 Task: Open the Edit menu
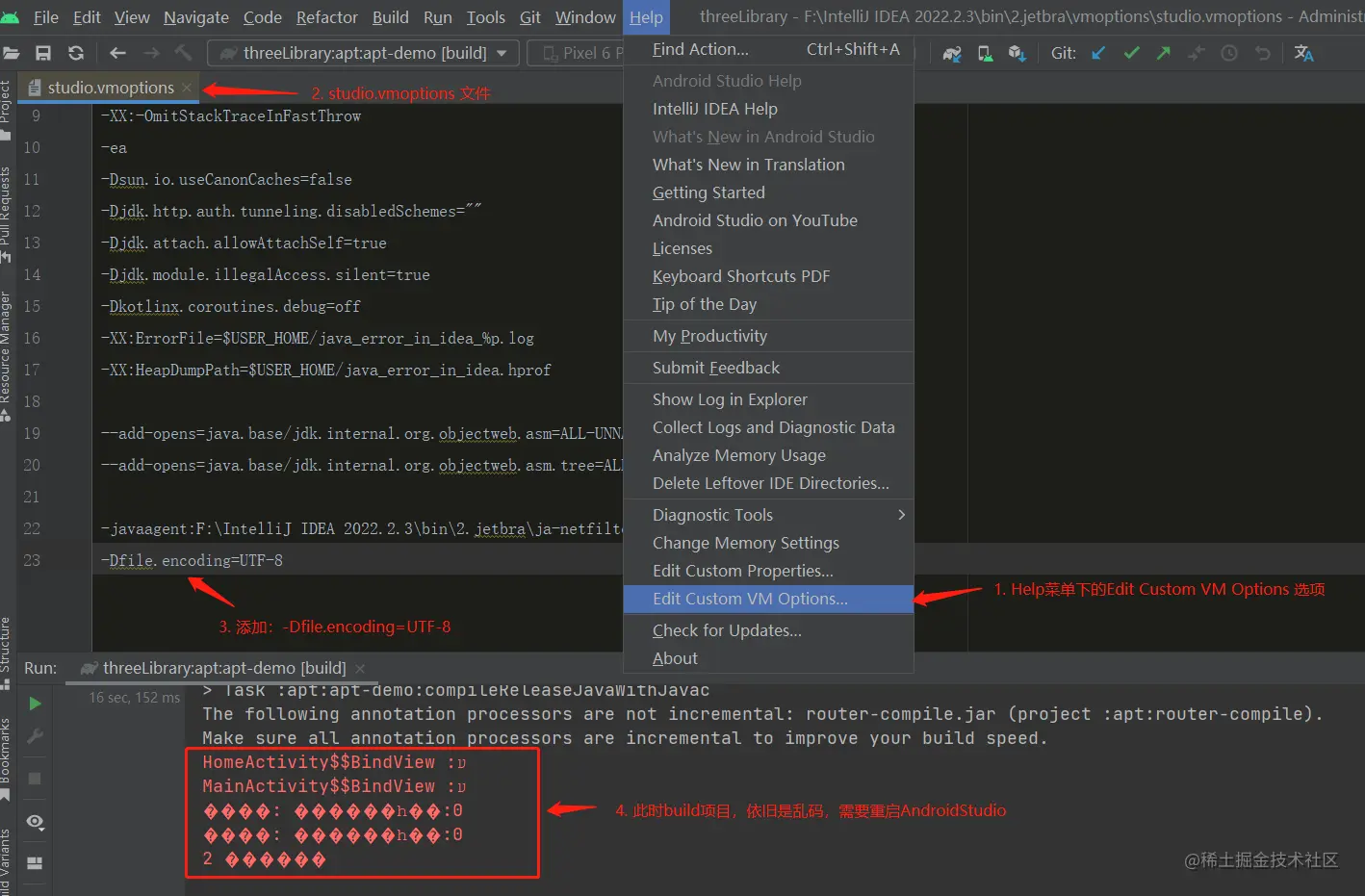(x=87, y=17)
